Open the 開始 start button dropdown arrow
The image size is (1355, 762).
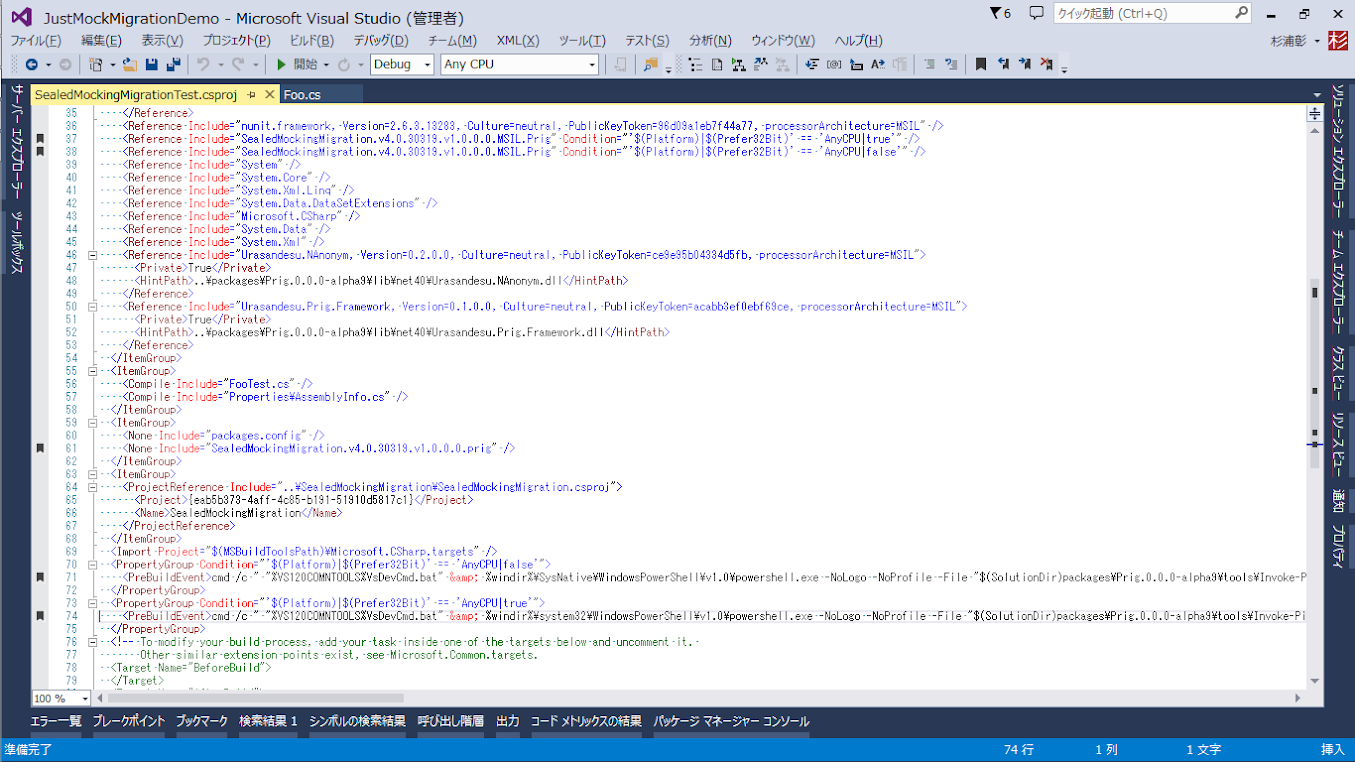[326, 64]
